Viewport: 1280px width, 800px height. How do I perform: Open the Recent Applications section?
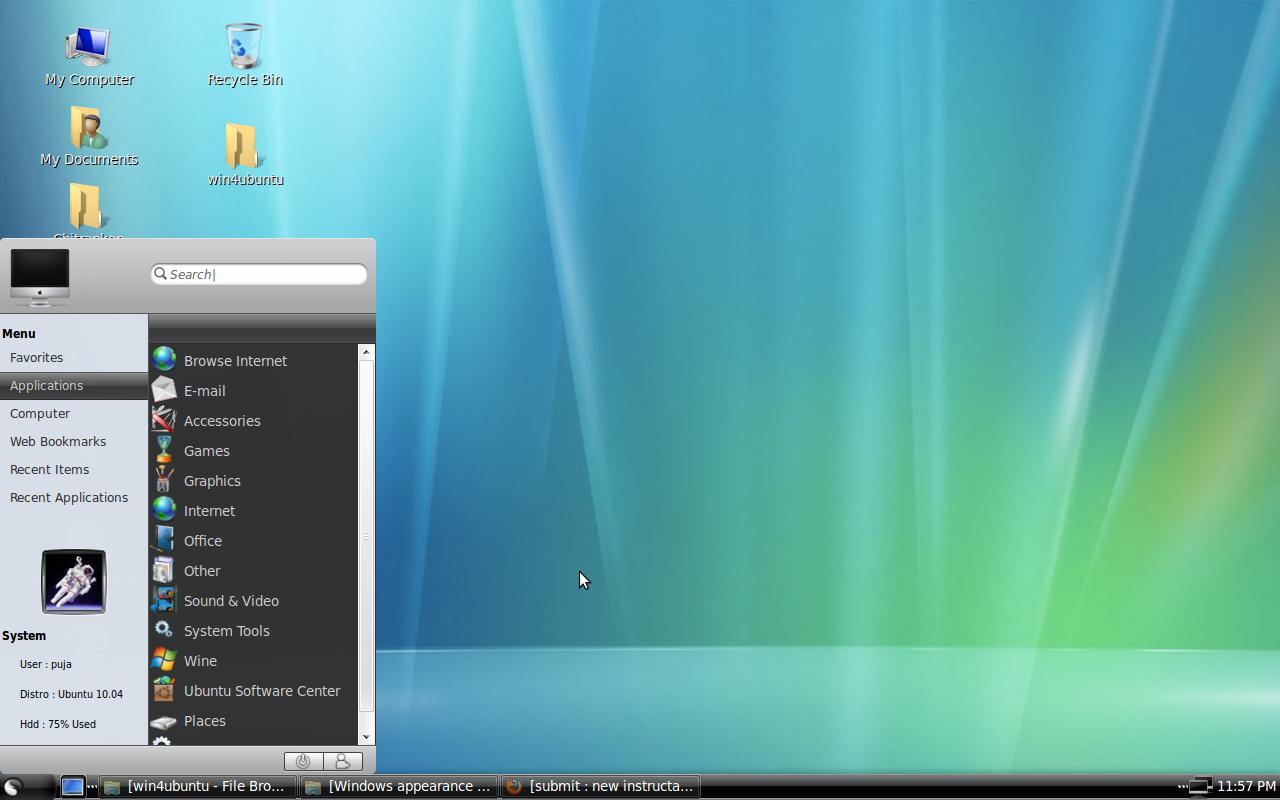point(69,497)
